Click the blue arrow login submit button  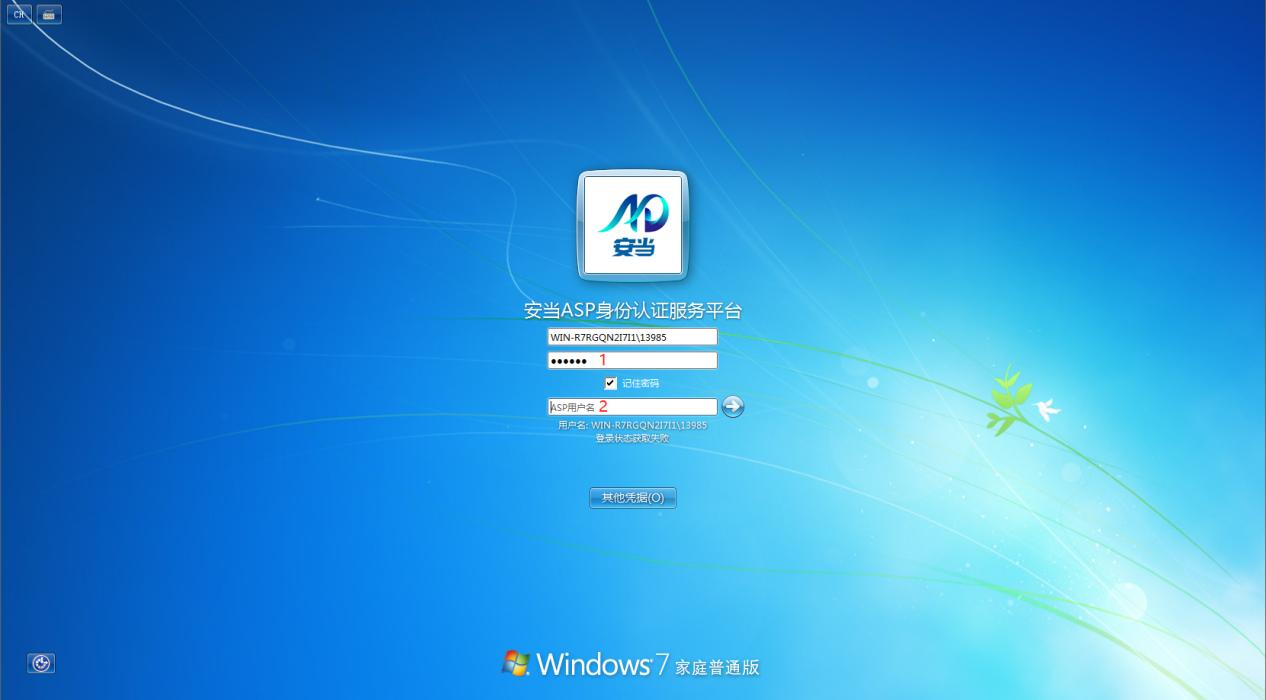733,406
